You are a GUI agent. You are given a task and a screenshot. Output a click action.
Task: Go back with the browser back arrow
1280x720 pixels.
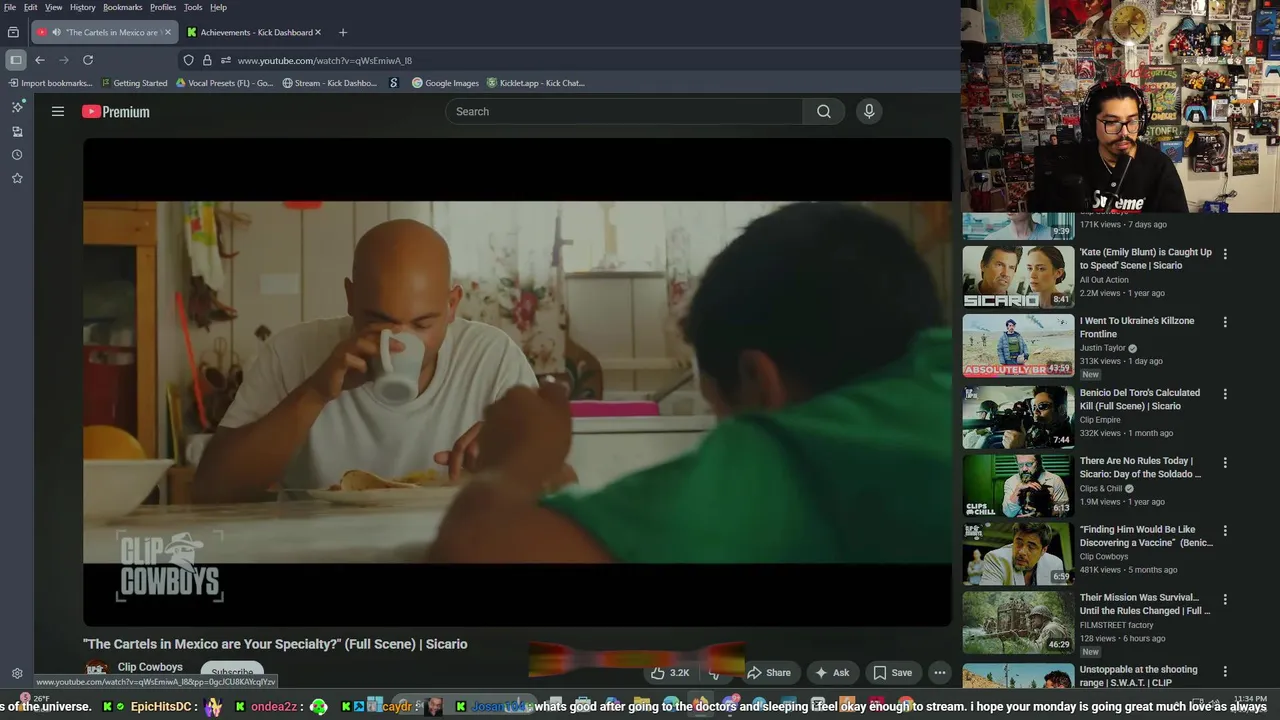click(40, 60)
